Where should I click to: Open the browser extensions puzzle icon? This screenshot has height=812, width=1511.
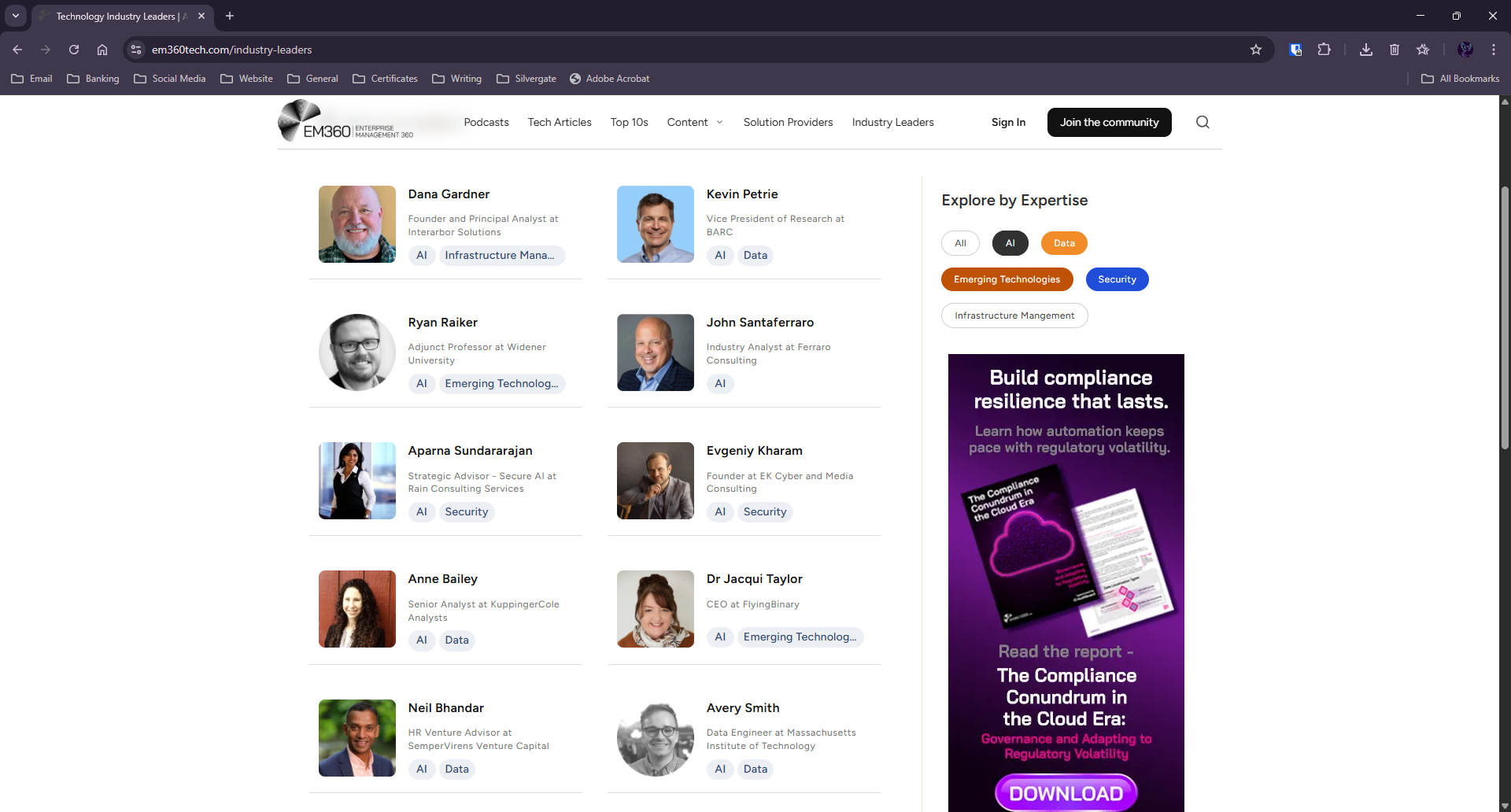(1324, 49)
